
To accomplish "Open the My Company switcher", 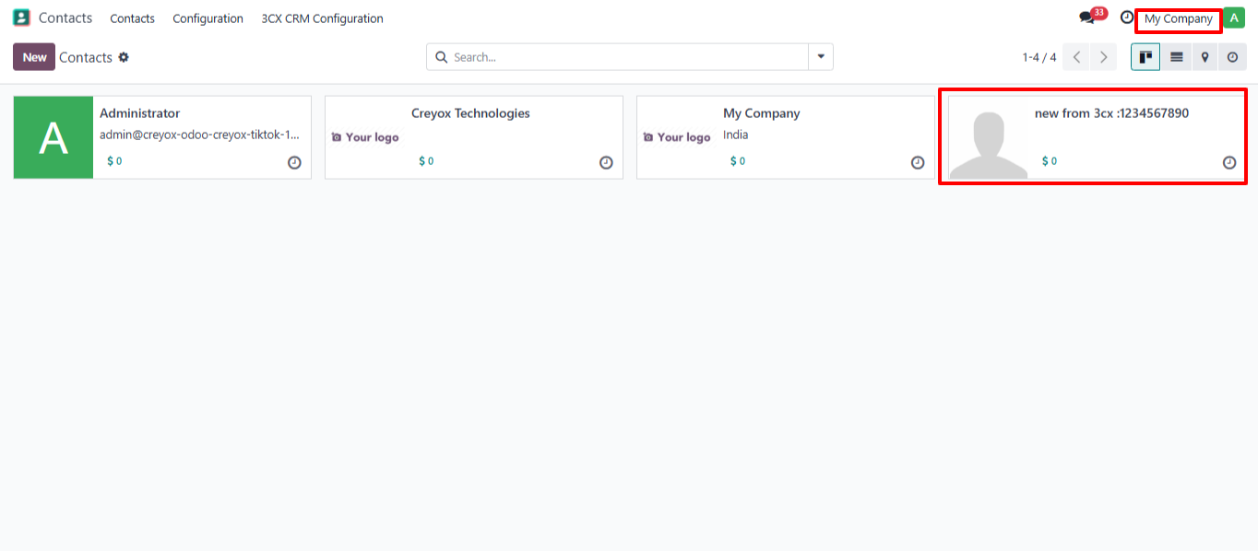I will pyautogui.click(x=1178, y=19).
